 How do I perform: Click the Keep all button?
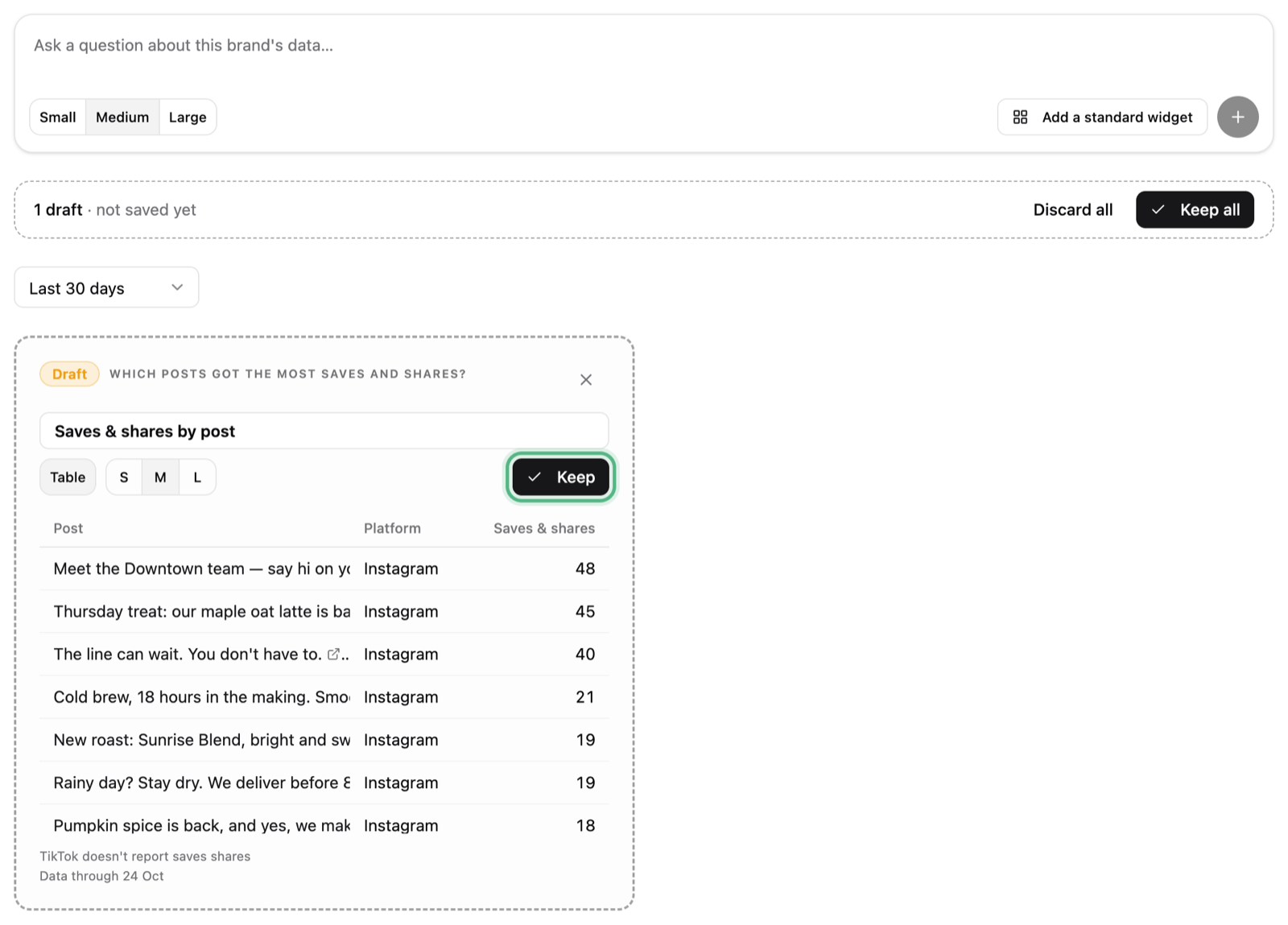pos(1195,210)
